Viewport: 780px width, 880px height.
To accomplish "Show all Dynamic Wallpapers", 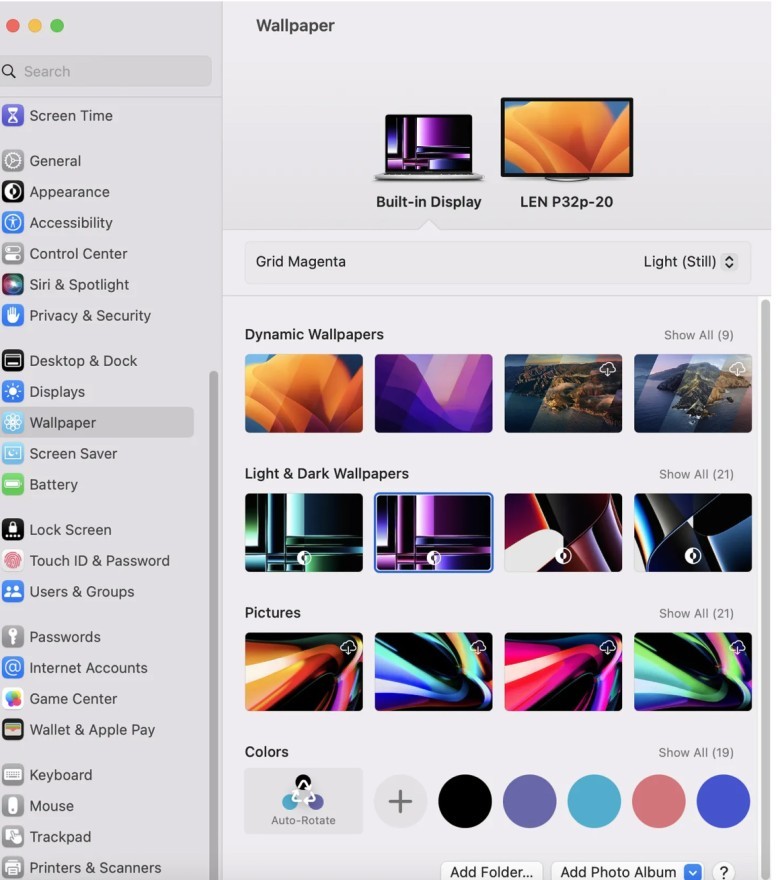I will [698, 335].
